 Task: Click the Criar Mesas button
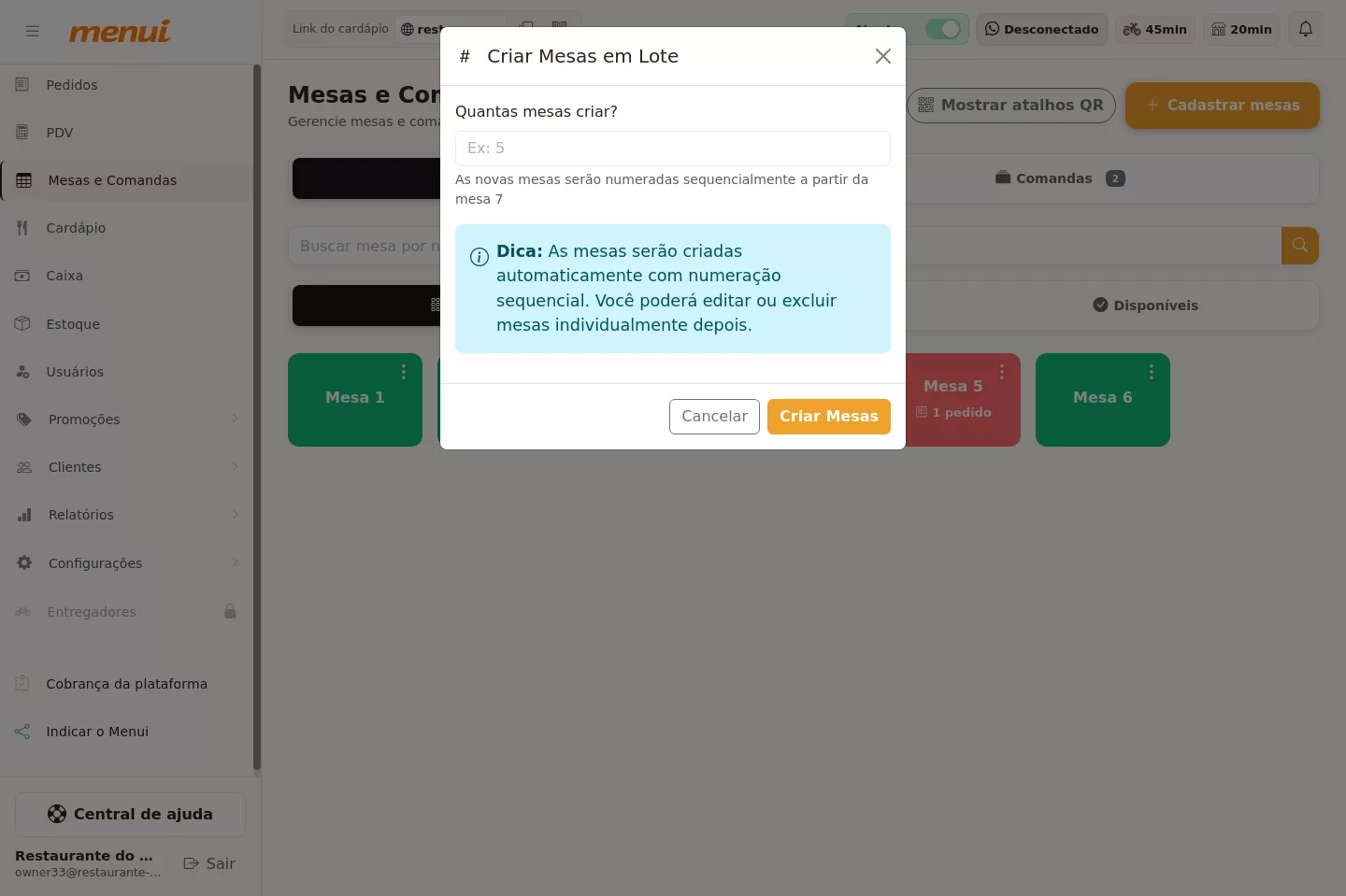point(829,417)
